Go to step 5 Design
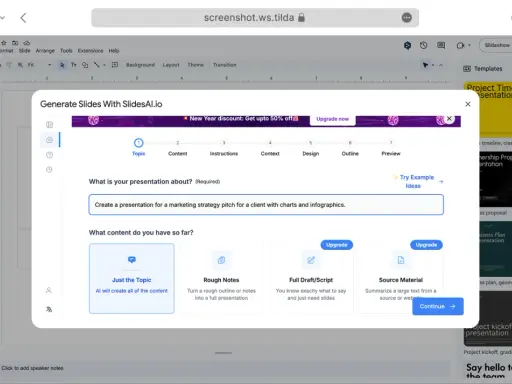Image resolution: width=512 pixels, height=384 pixels. [x=311, y=148]
